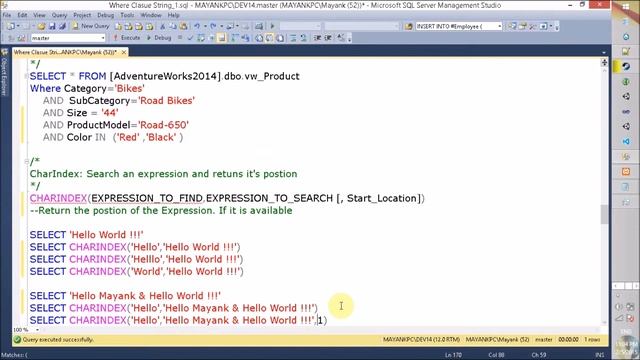Click the Start play arrow icon
640x360 pixels.
tap(272, 26)
